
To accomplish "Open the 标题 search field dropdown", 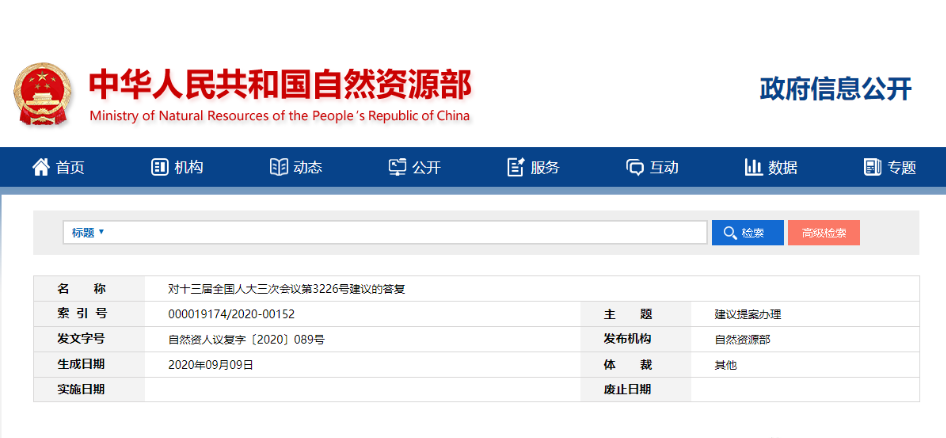I will click(x=88, y=232).
